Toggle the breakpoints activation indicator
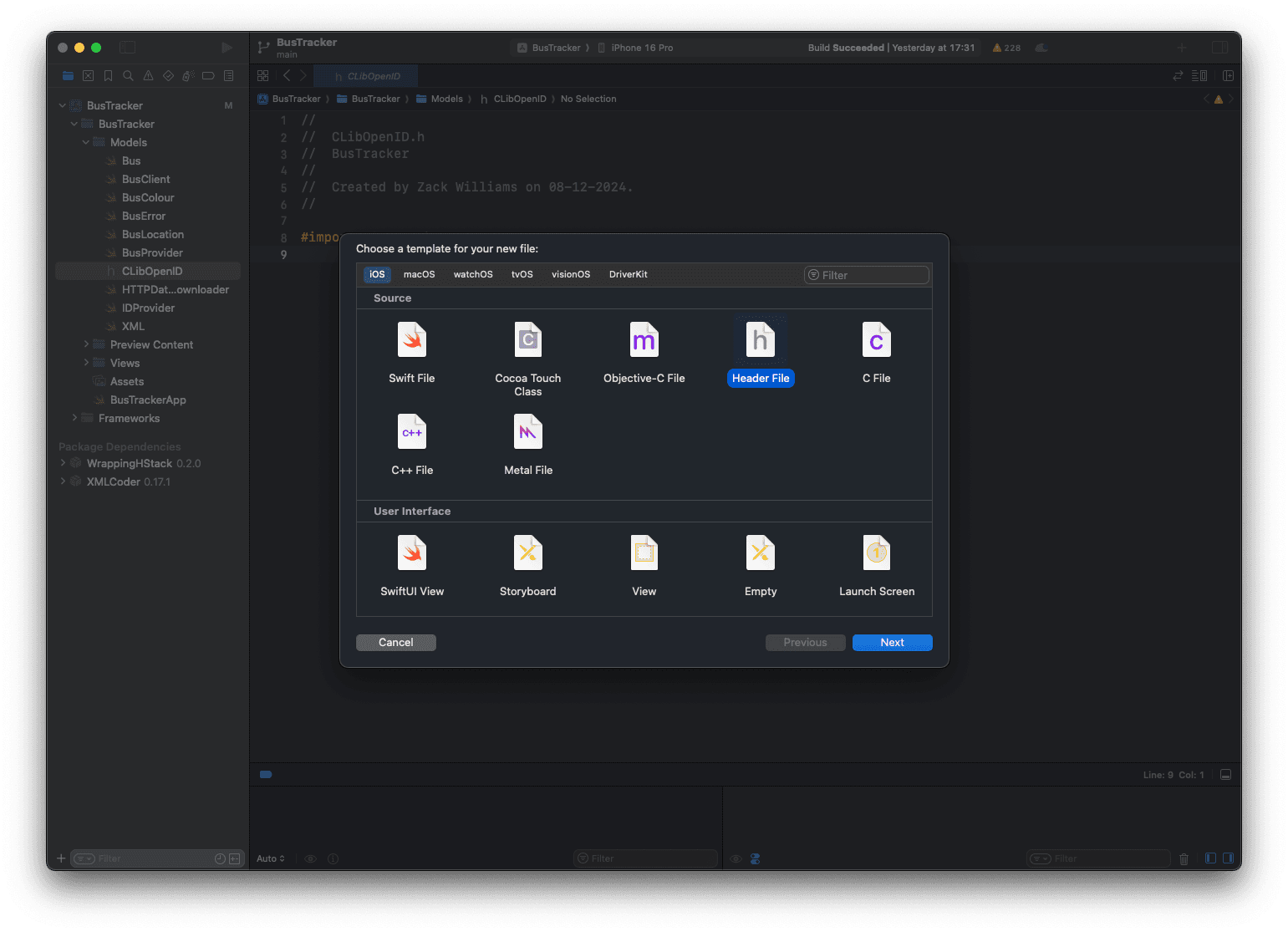Screen dimensions: 1288x932 click(x=266, y=775)
